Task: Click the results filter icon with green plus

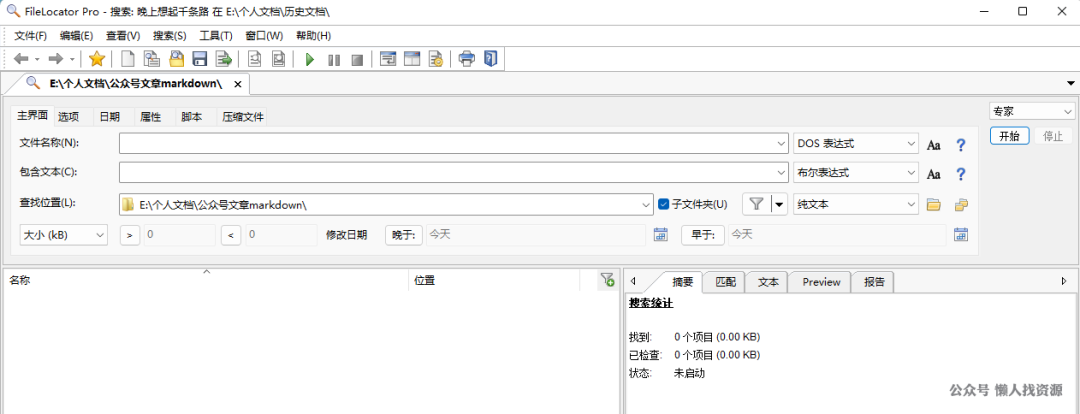Action: point(607,279)
